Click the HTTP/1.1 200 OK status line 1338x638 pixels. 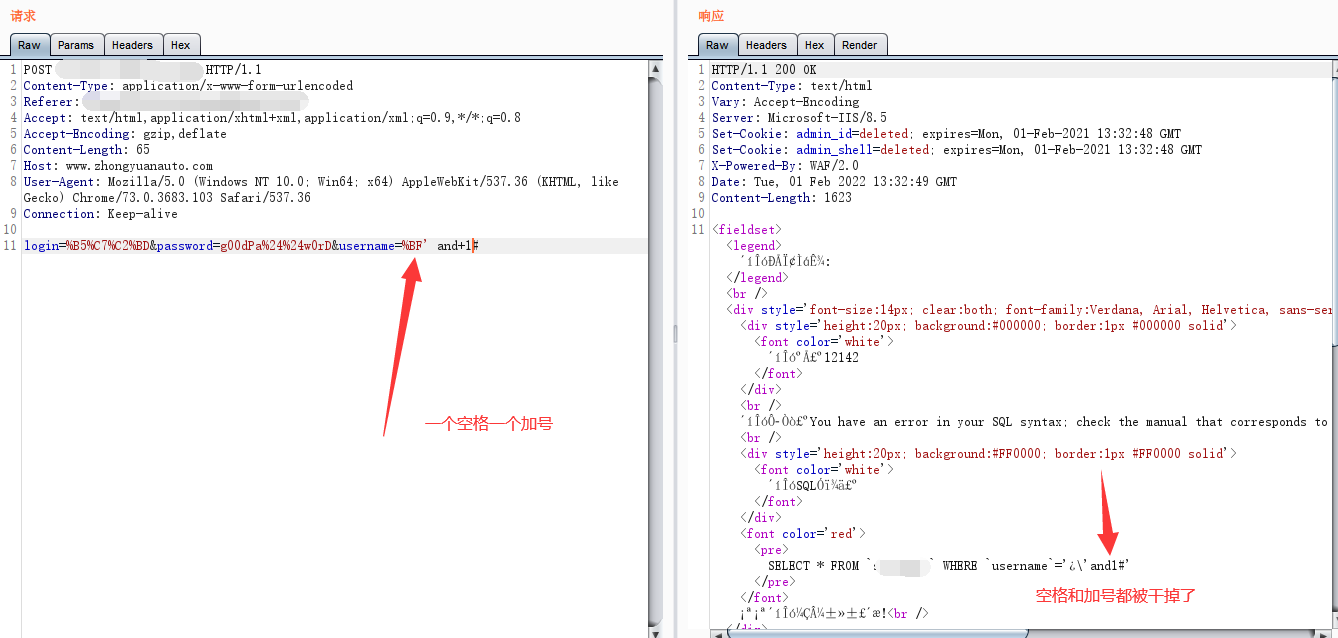click(764, 70)
